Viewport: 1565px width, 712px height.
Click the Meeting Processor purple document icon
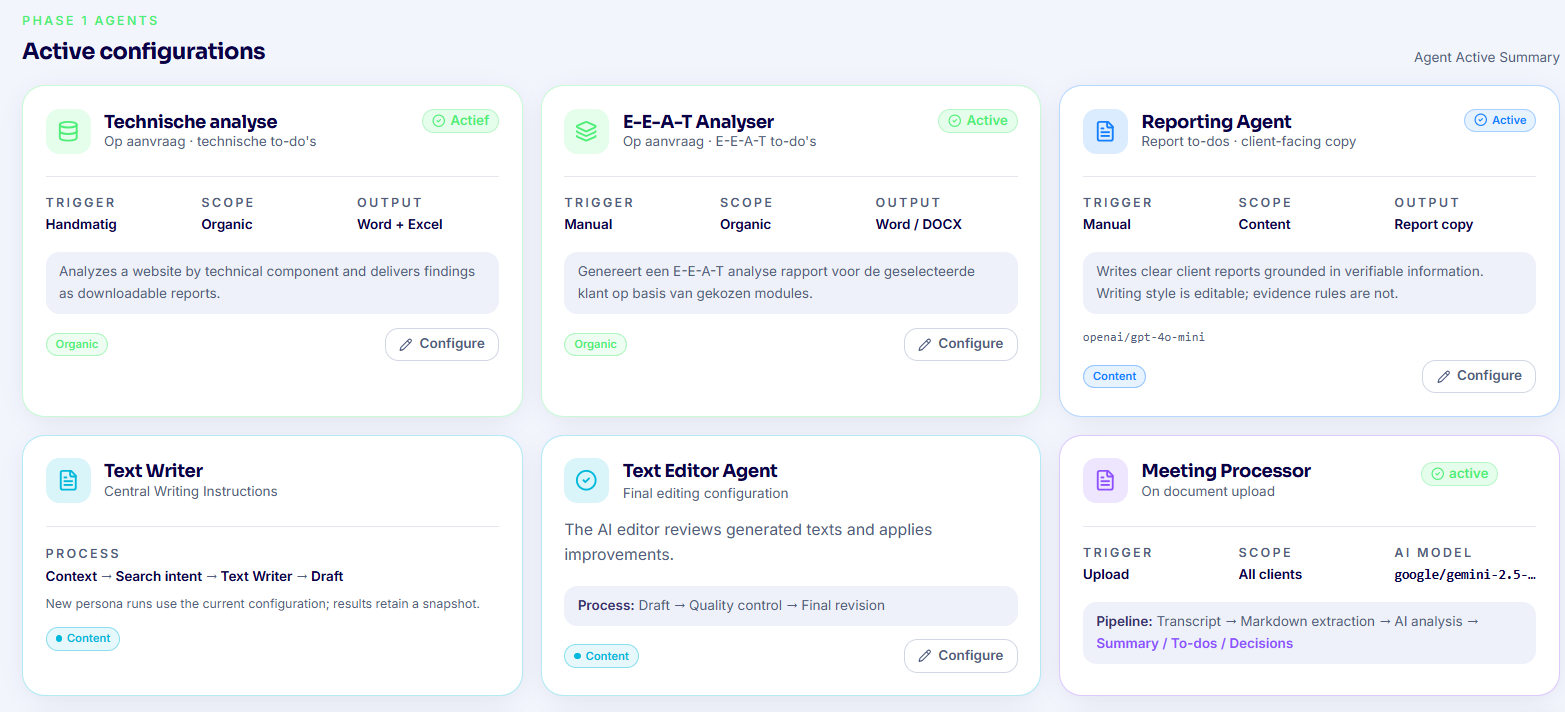[1105, 480]
